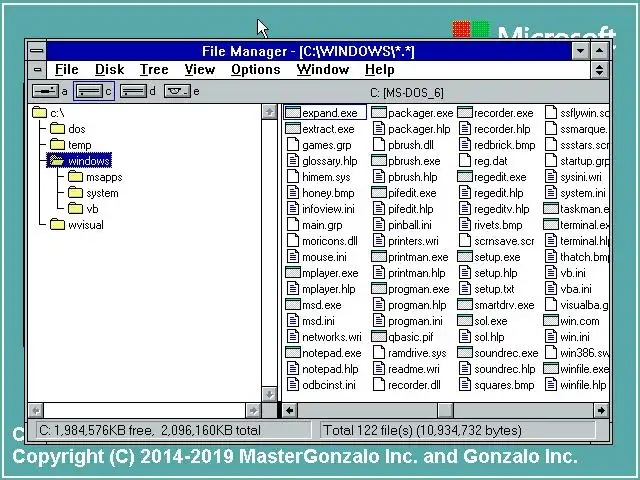Click the qbasic.pif icon
This screenshot has height=480, width=640.
click(x=379, y=337)
